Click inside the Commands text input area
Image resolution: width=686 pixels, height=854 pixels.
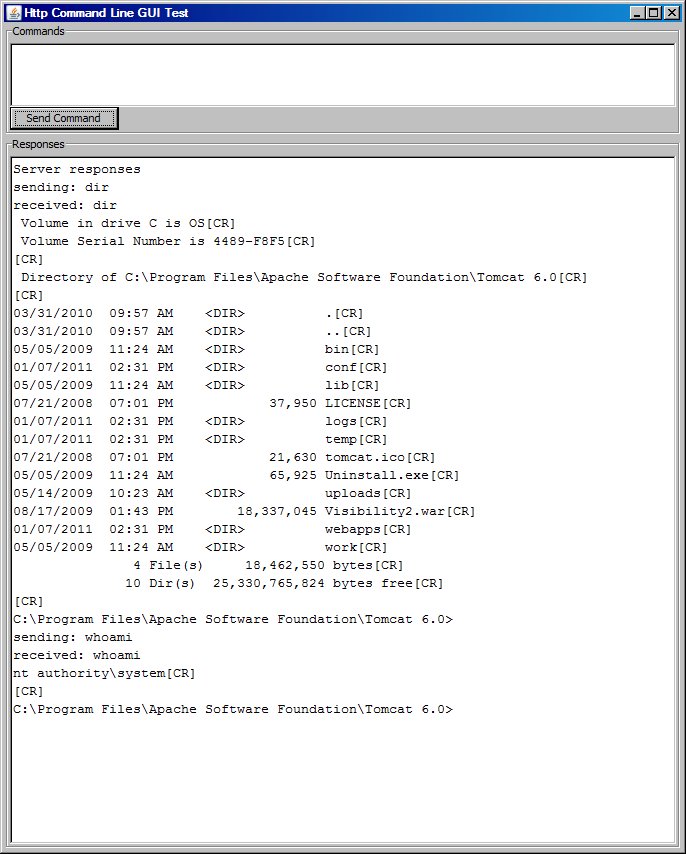click(x=342, y=74)
